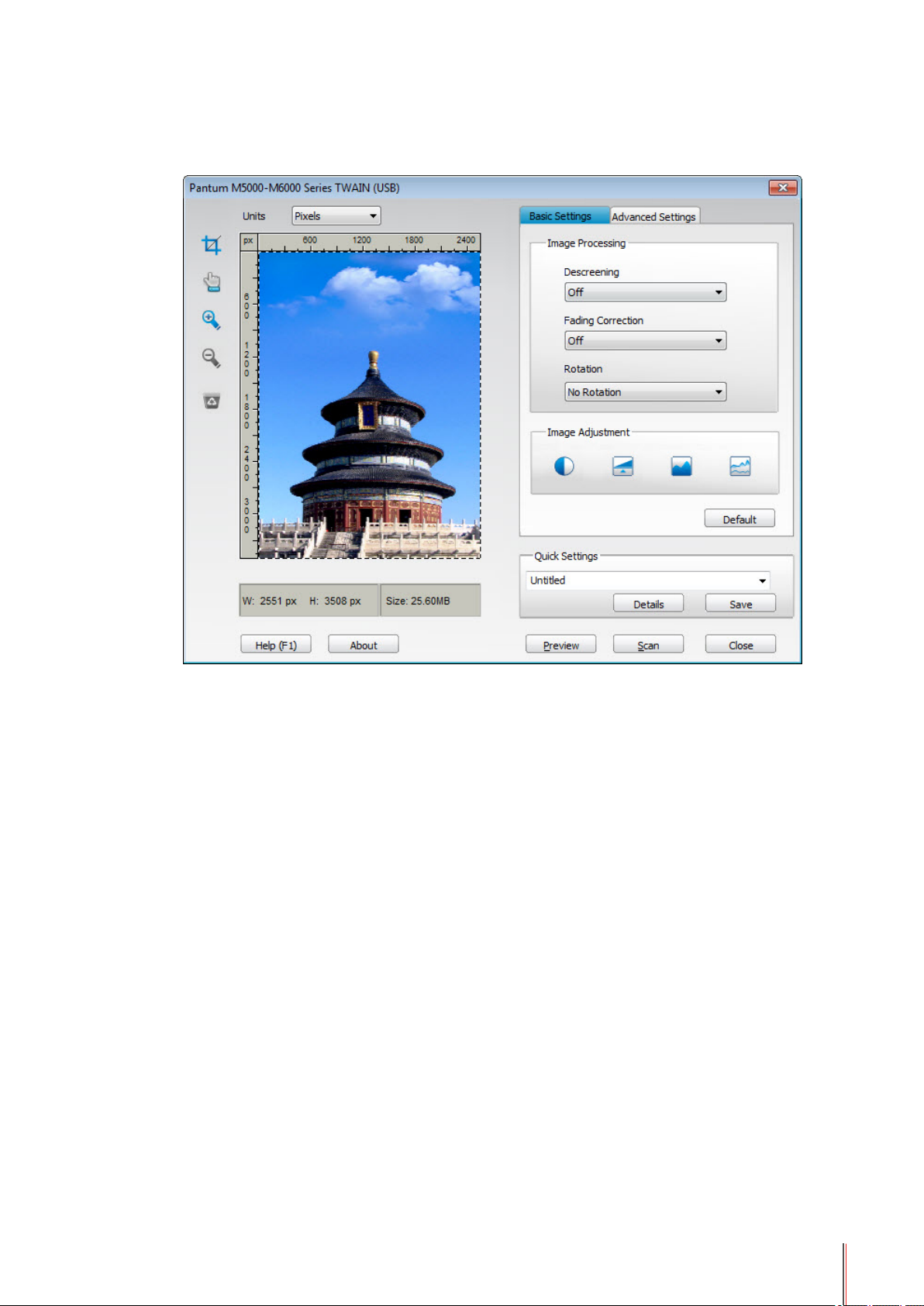Click the 'Size: 25.60MB' readout
This screenshot has height=1306, width=924.
[x=430, y=601]
